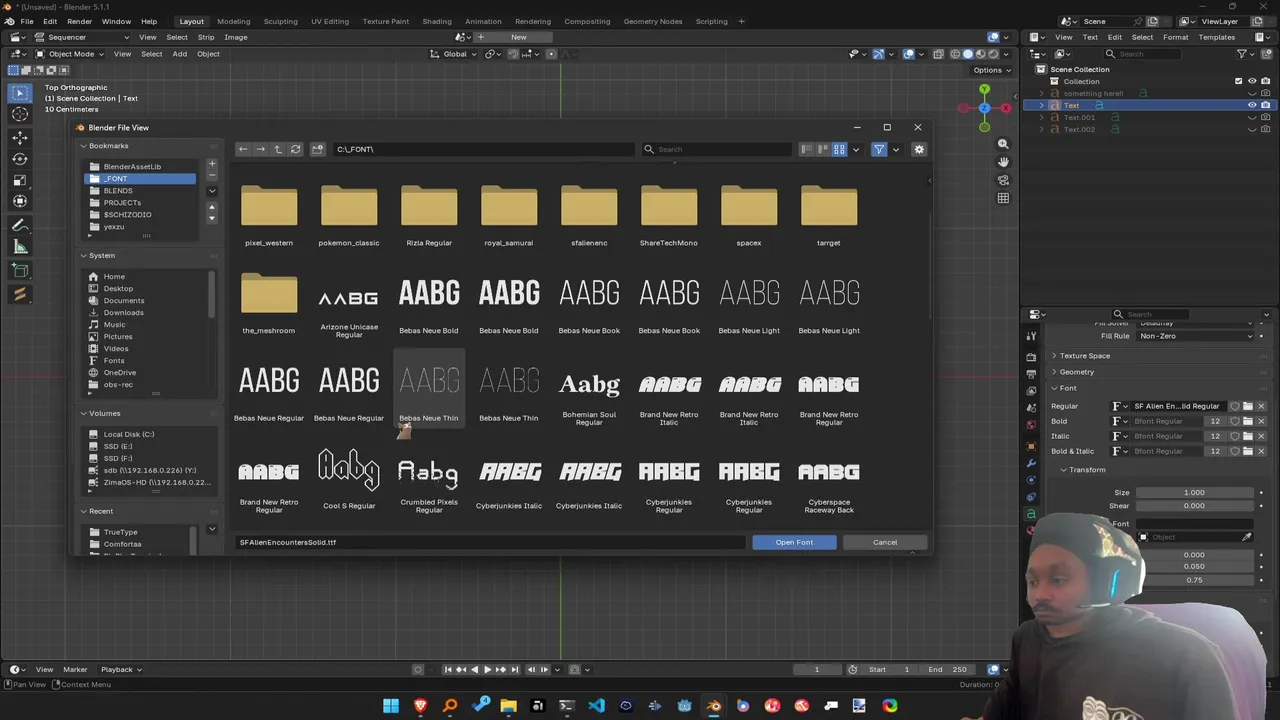Cancel the Blender File View dialog
This screenshot has width=1280, height=720.
tap(885, 542)
